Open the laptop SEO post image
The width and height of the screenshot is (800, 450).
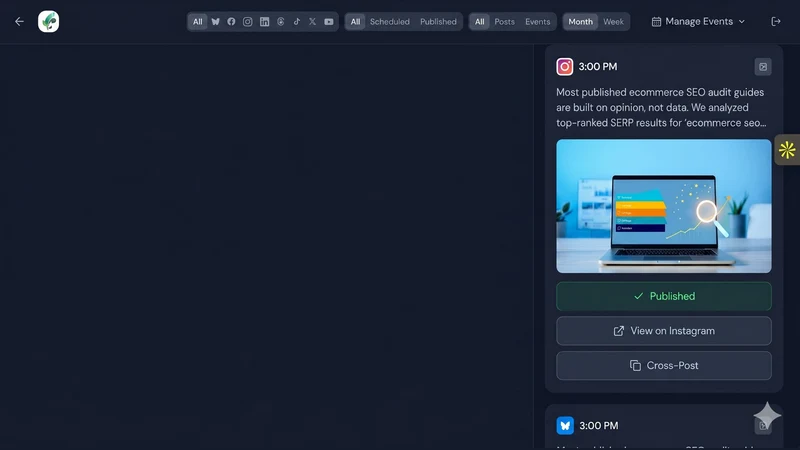point(664,206)
